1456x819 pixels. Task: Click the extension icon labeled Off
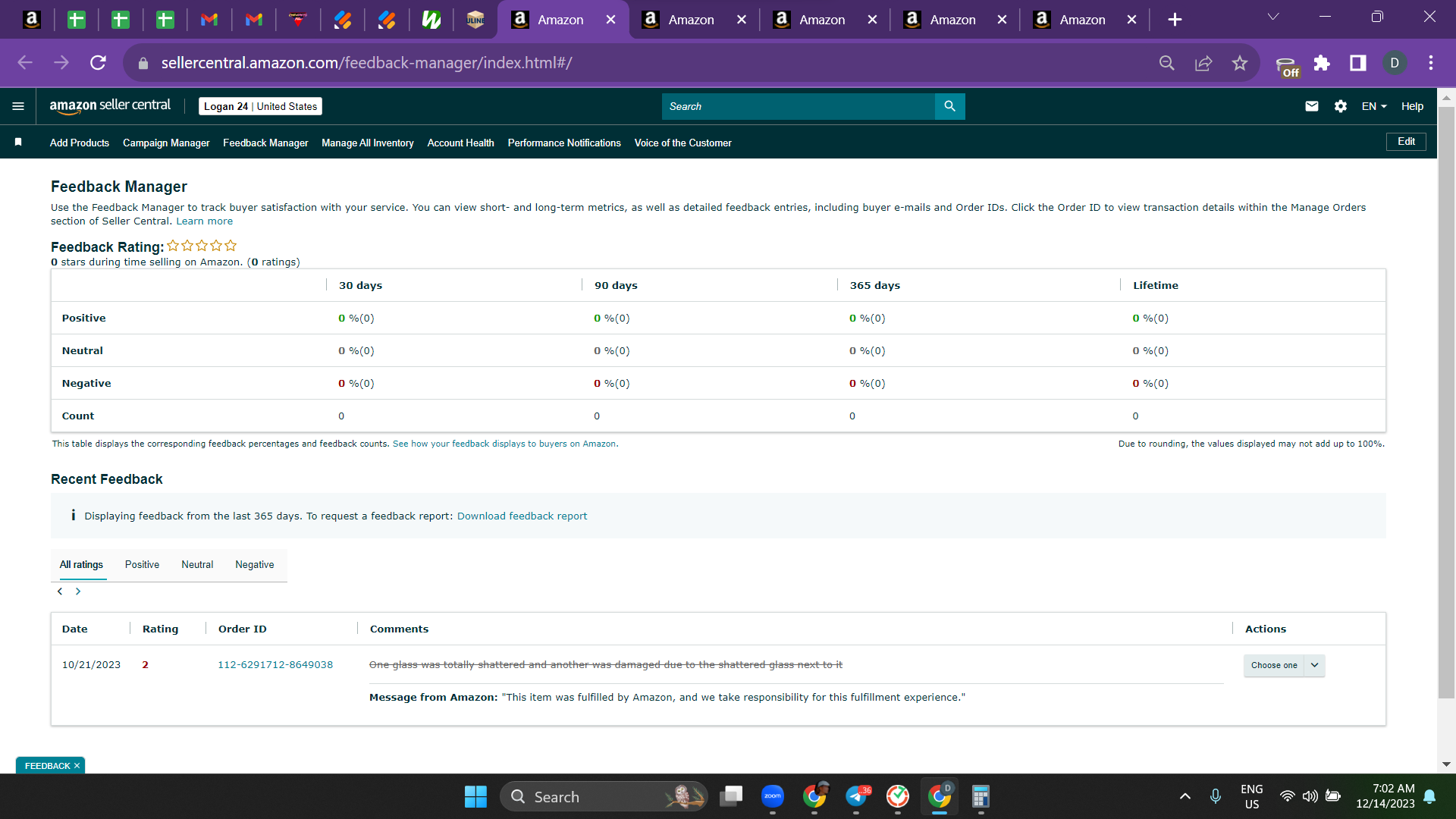[1287, 66]
